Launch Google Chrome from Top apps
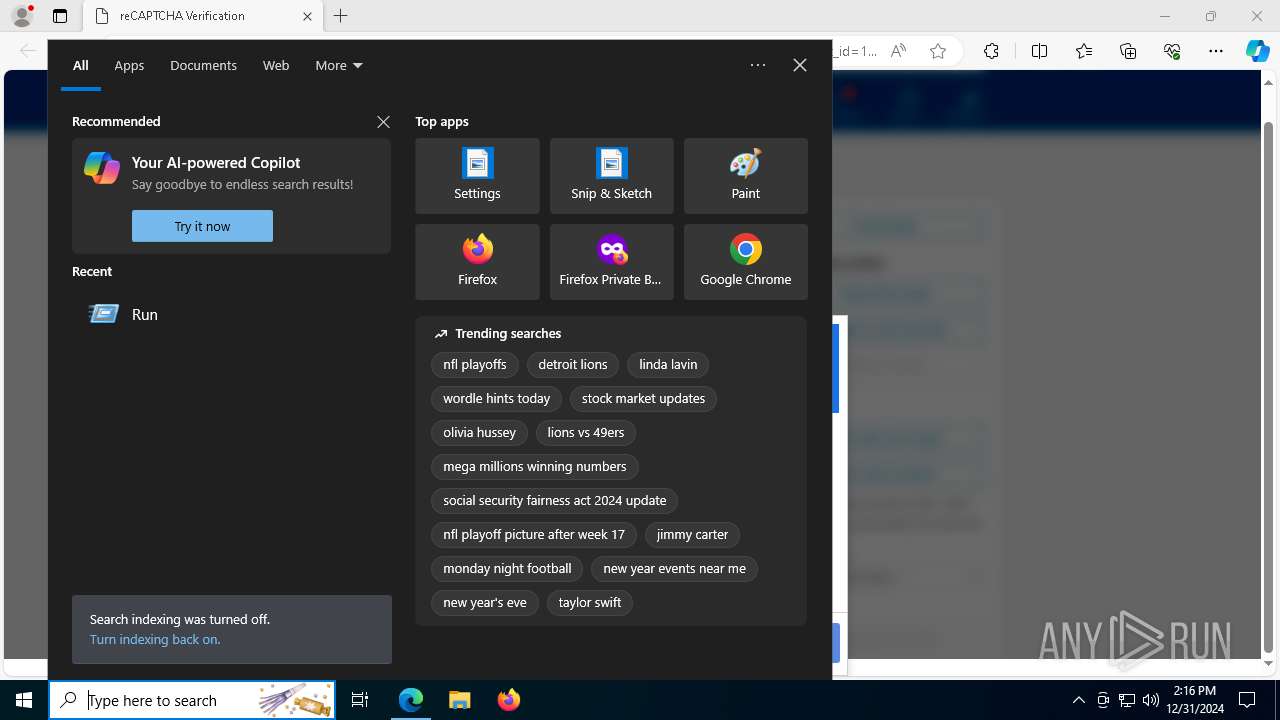 pos(745,262)
